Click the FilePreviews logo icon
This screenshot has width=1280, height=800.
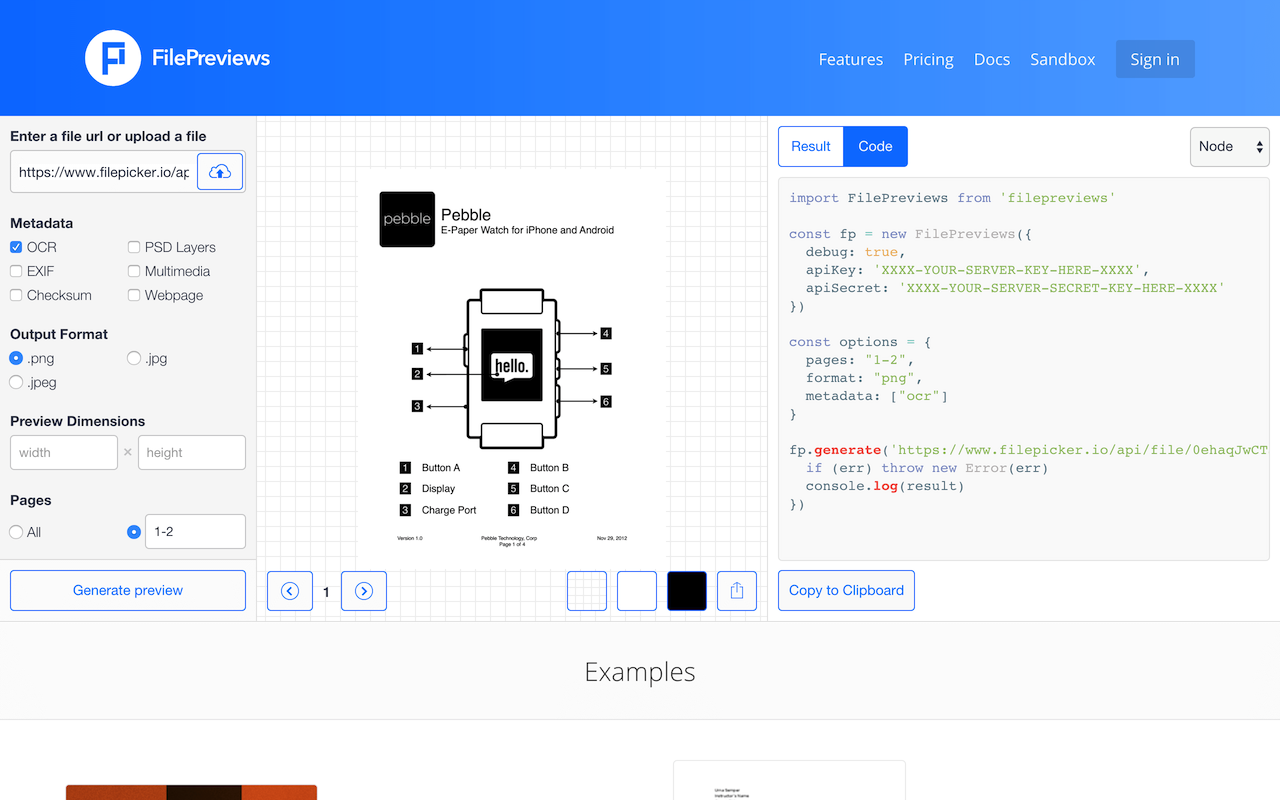pos(113,58)
